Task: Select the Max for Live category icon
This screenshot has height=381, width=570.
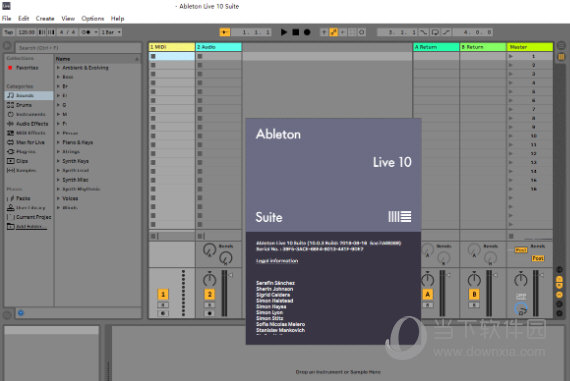Action: [11, 142]
